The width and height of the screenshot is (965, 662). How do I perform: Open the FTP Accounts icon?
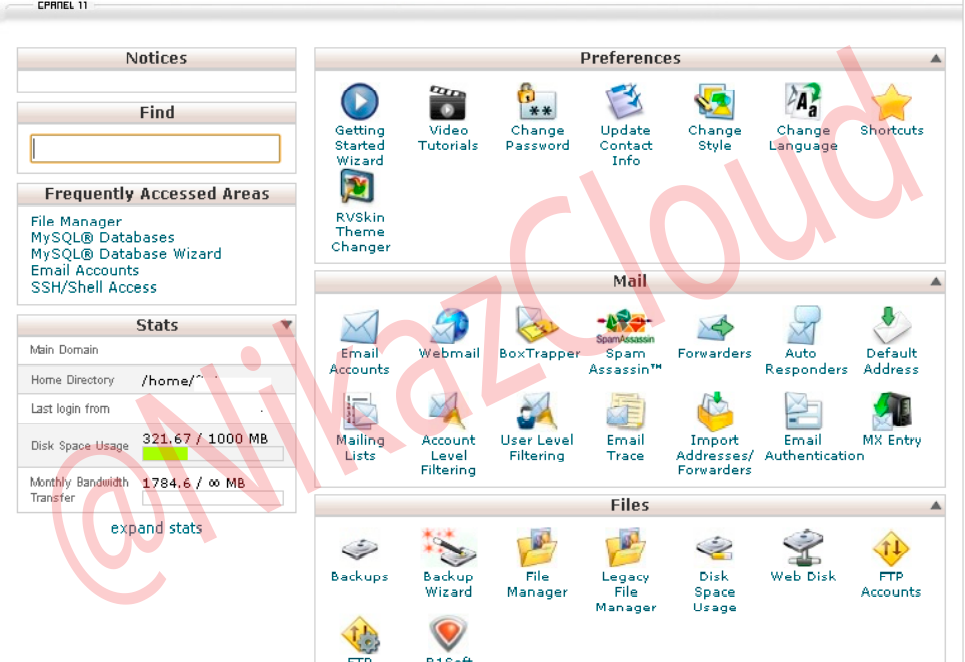click(x=891, y=549)
